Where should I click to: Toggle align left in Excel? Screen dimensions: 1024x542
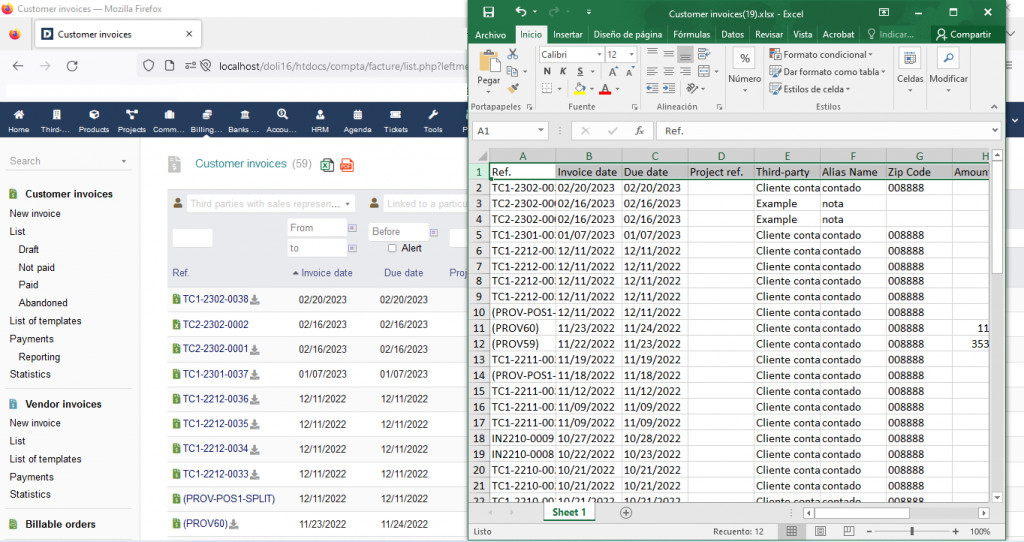(x=652, y=71)
